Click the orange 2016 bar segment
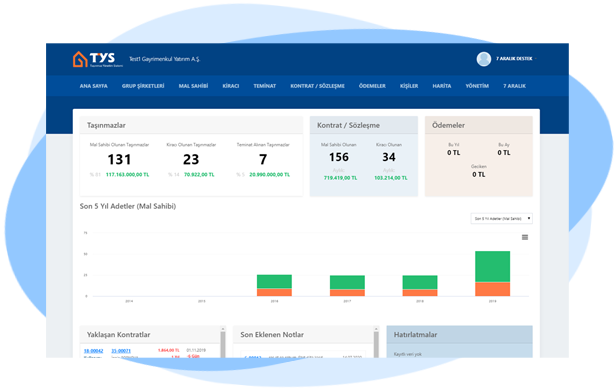Image resolution: width=615 pixels, height=392 pixels. coord(274,292)
